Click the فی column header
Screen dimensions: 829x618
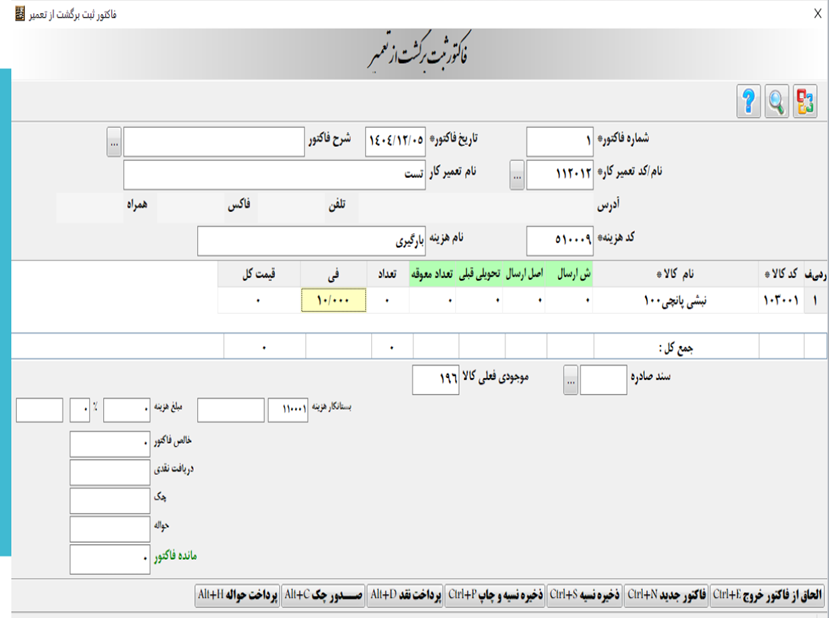(x=334, y=274)
